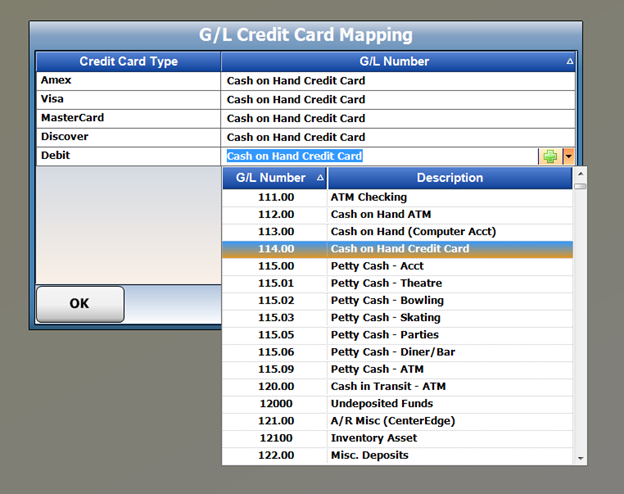Image resolution: width=624 pixels, height=494 pixels.
Task: Click the 120.00 G/L number cell
Action: tap(275, 387)
